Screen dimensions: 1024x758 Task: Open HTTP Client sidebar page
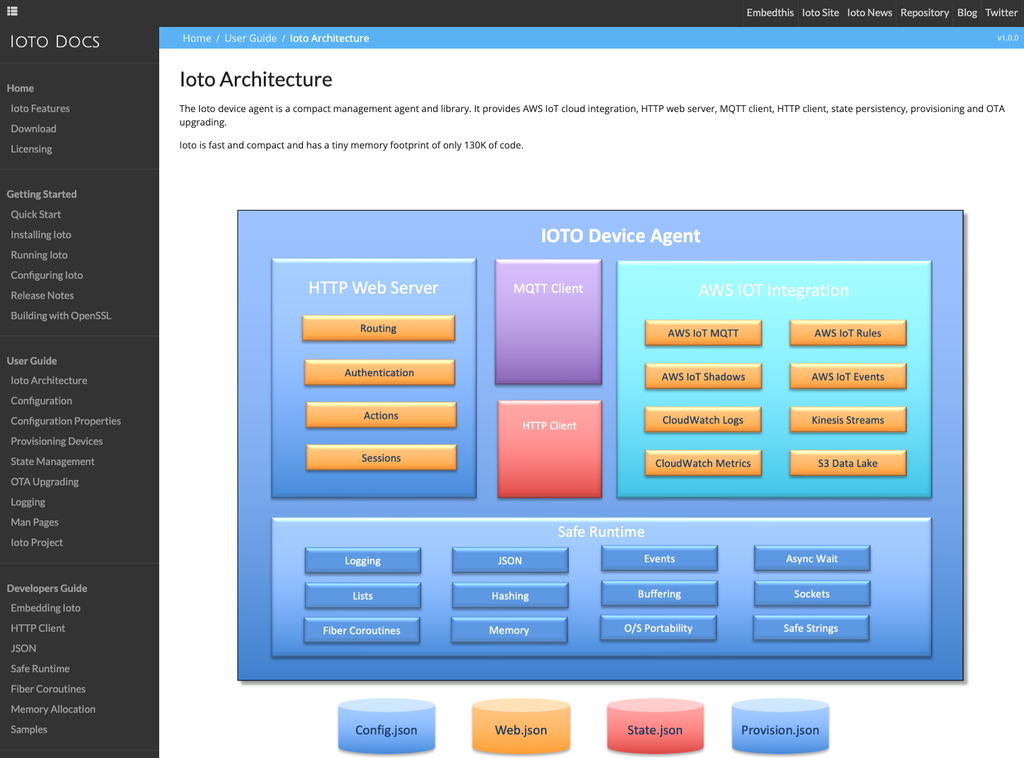pos(37,628)
